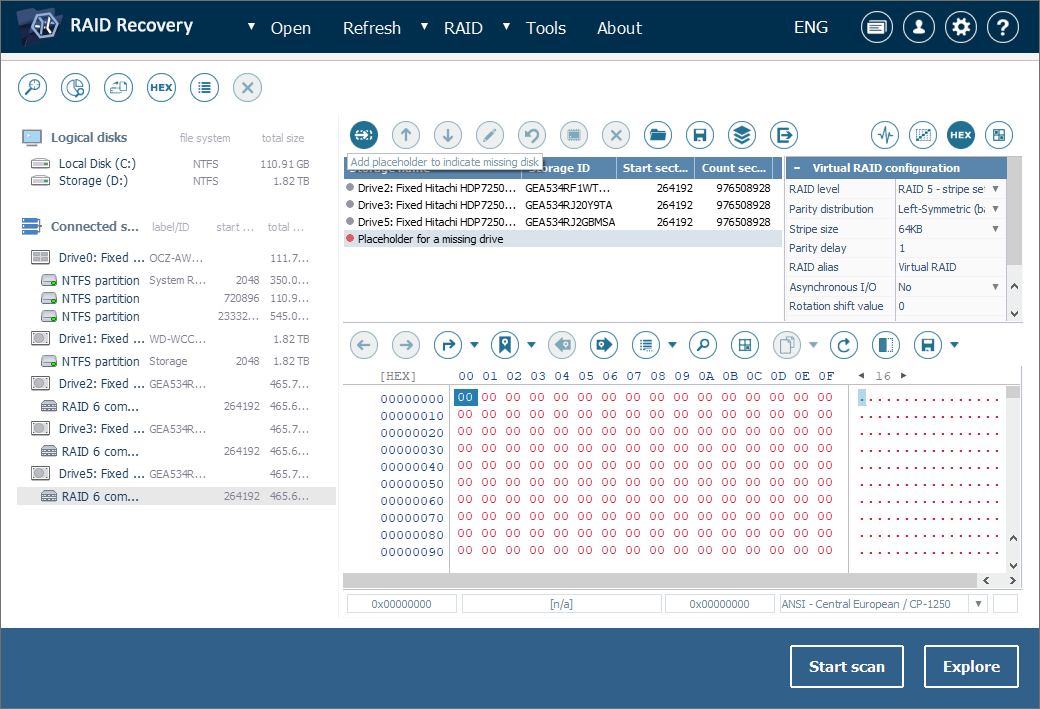Click the layers stack icon in RAID toolbar
The width and height of the screenshot is (1040, 709).
pyautogui.click(x=741, y=134)
